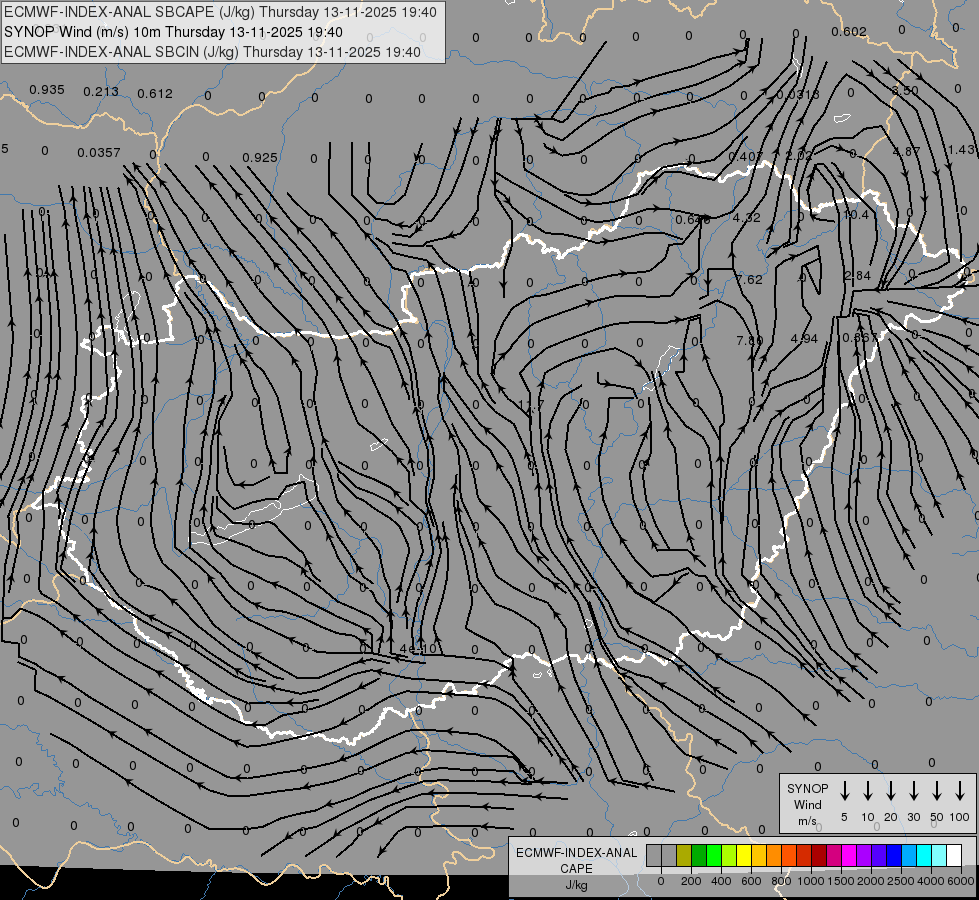Screen dimensions: 979x900
Task: Pick the pure yellow CAPE legend swatch
Action: [x=744, y=856]
